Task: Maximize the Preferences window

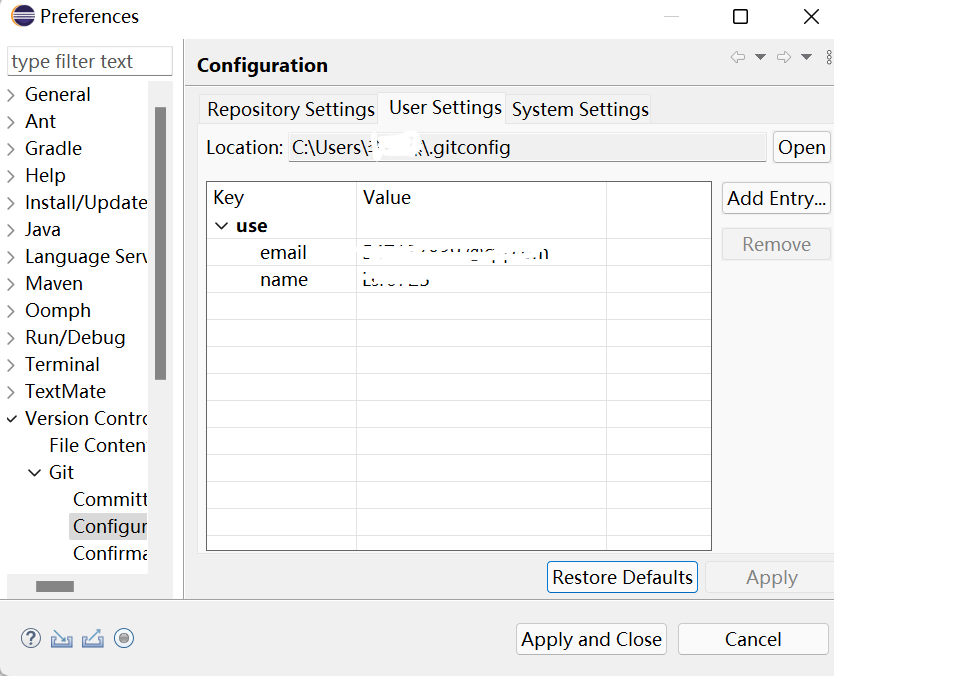Action: coord(740,17)
